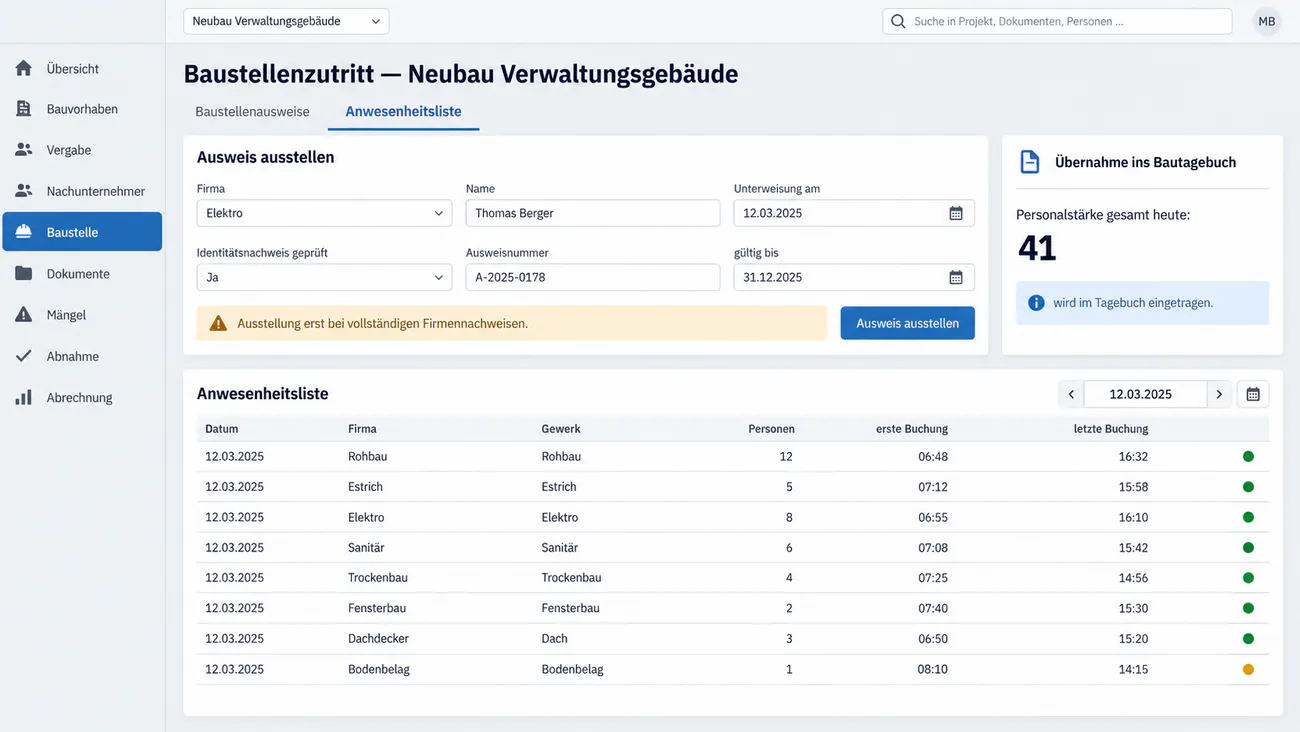This screenshot has width=1300, height=732.
Task: Click the bar chart icon next to Abrechnung
Action: coord(24,397)
